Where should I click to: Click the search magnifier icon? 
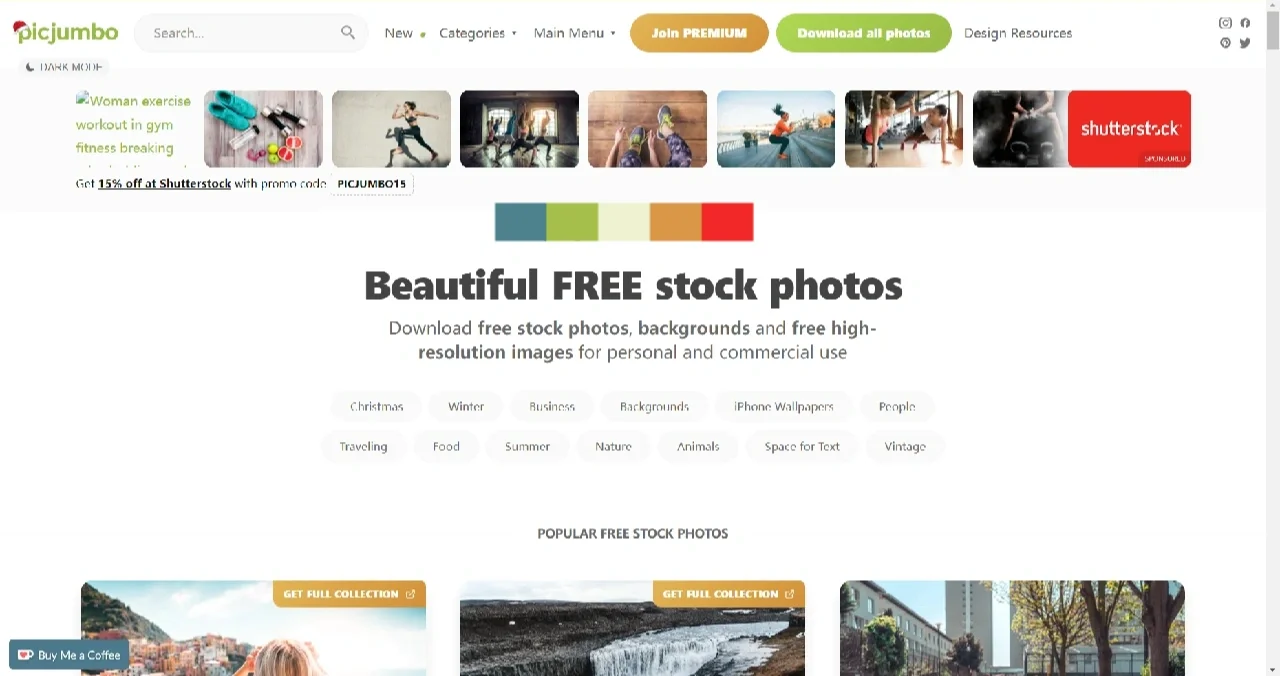[347, 33]
